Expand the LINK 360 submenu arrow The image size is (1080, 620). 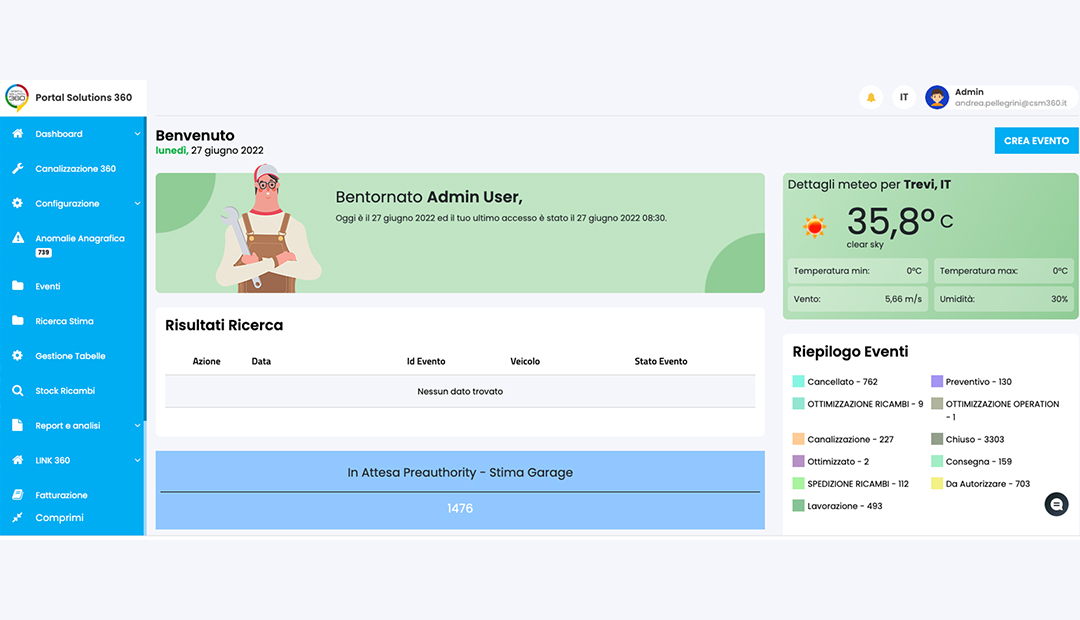point(137,461)
